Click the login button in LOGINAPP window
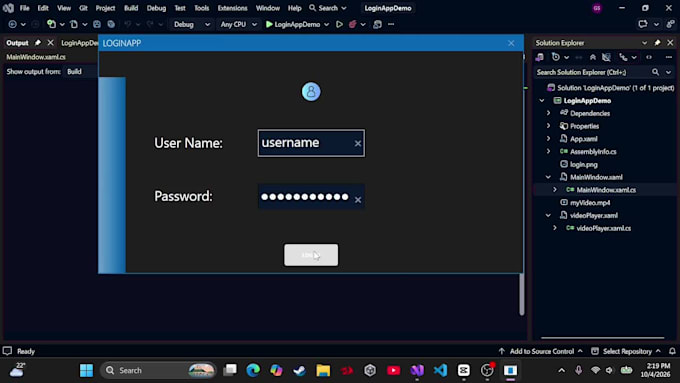This screenshot has width=680, height=383. [311, 255]
